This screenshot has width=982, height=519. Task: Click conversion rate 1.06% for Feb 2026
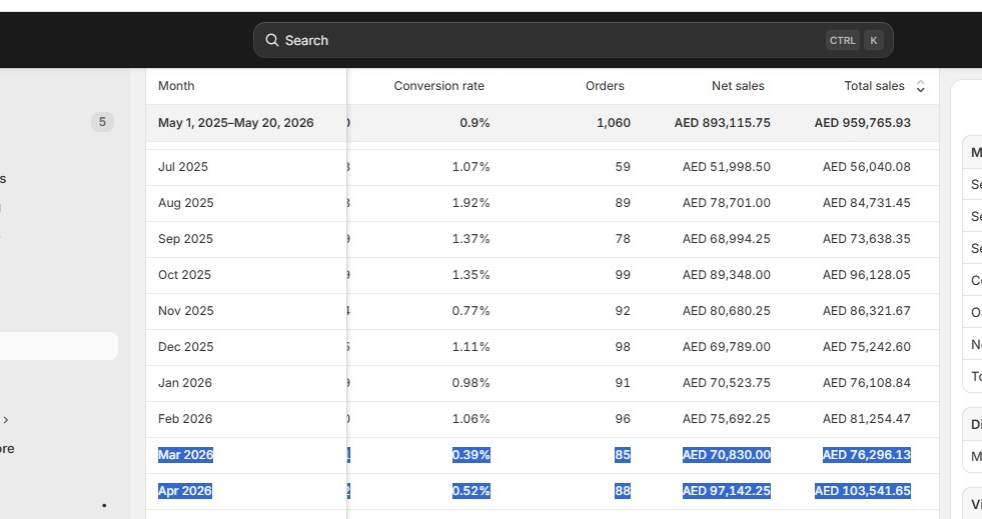coord(471,419)
